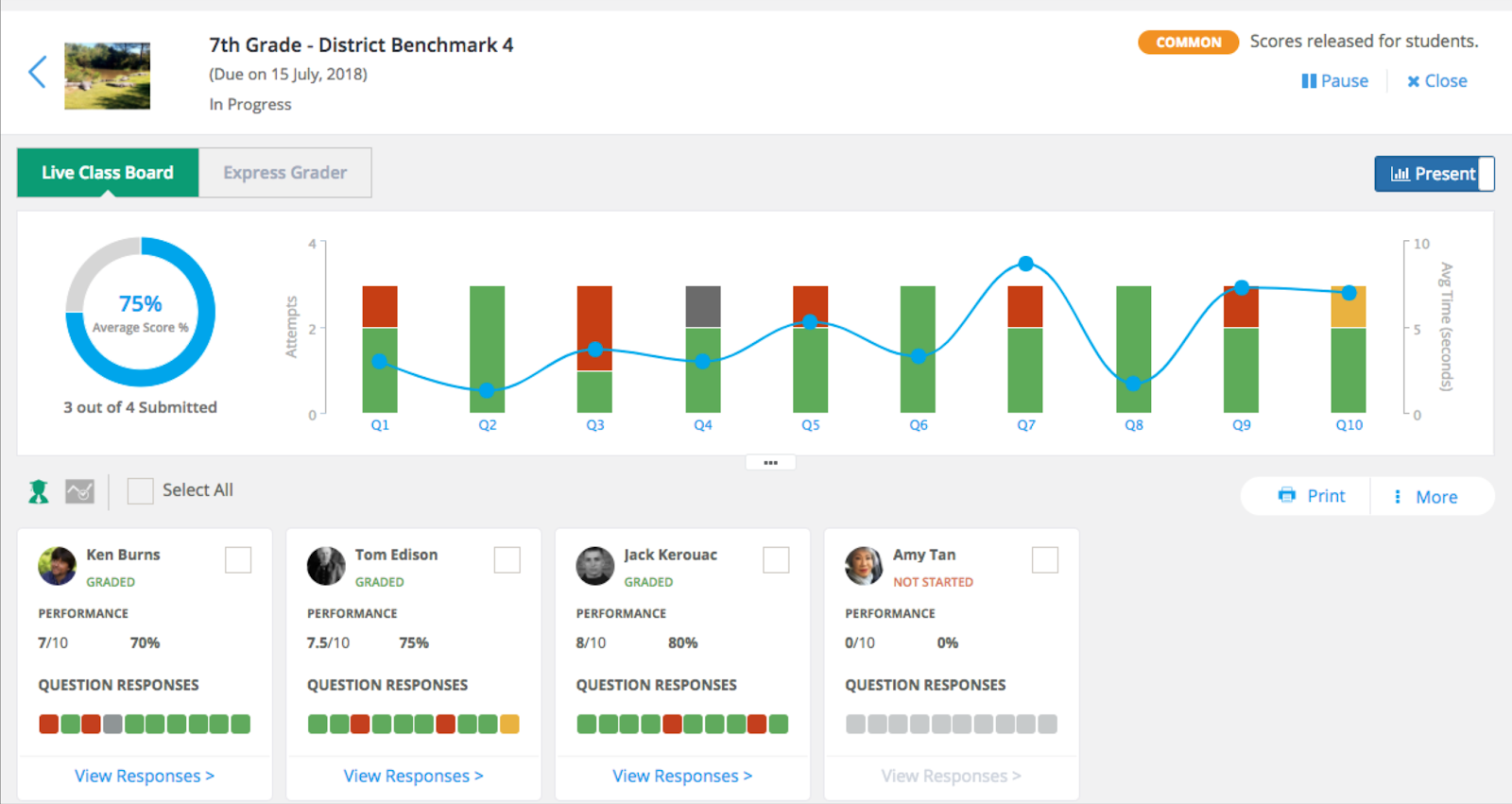Click the assignment thumbnail image
Viewport: 1512px width, 804px height.
pos(107,76)
